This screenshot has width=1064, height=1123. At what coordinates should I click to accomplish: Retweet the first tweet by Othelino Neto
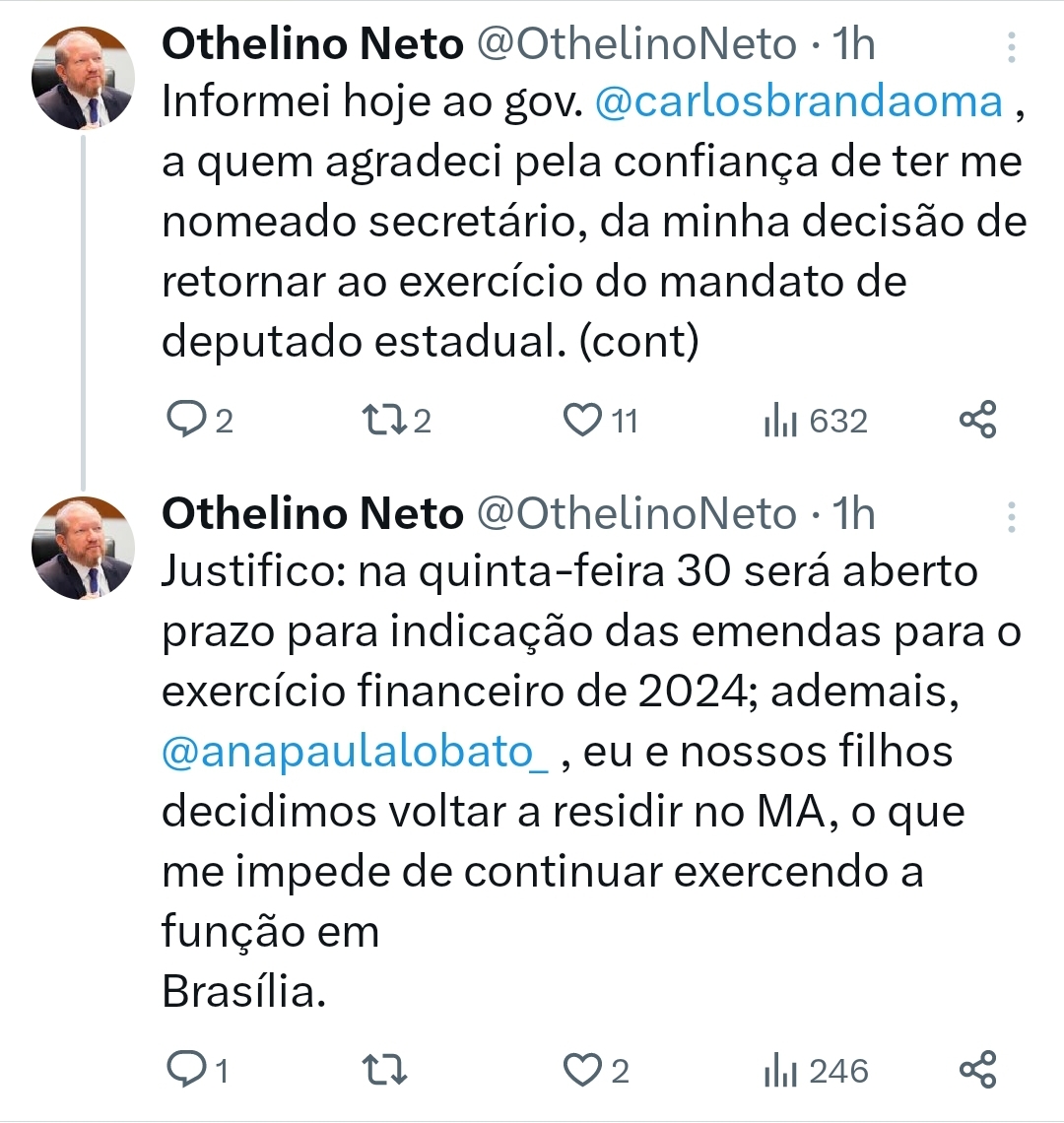[x=383, y=421]
